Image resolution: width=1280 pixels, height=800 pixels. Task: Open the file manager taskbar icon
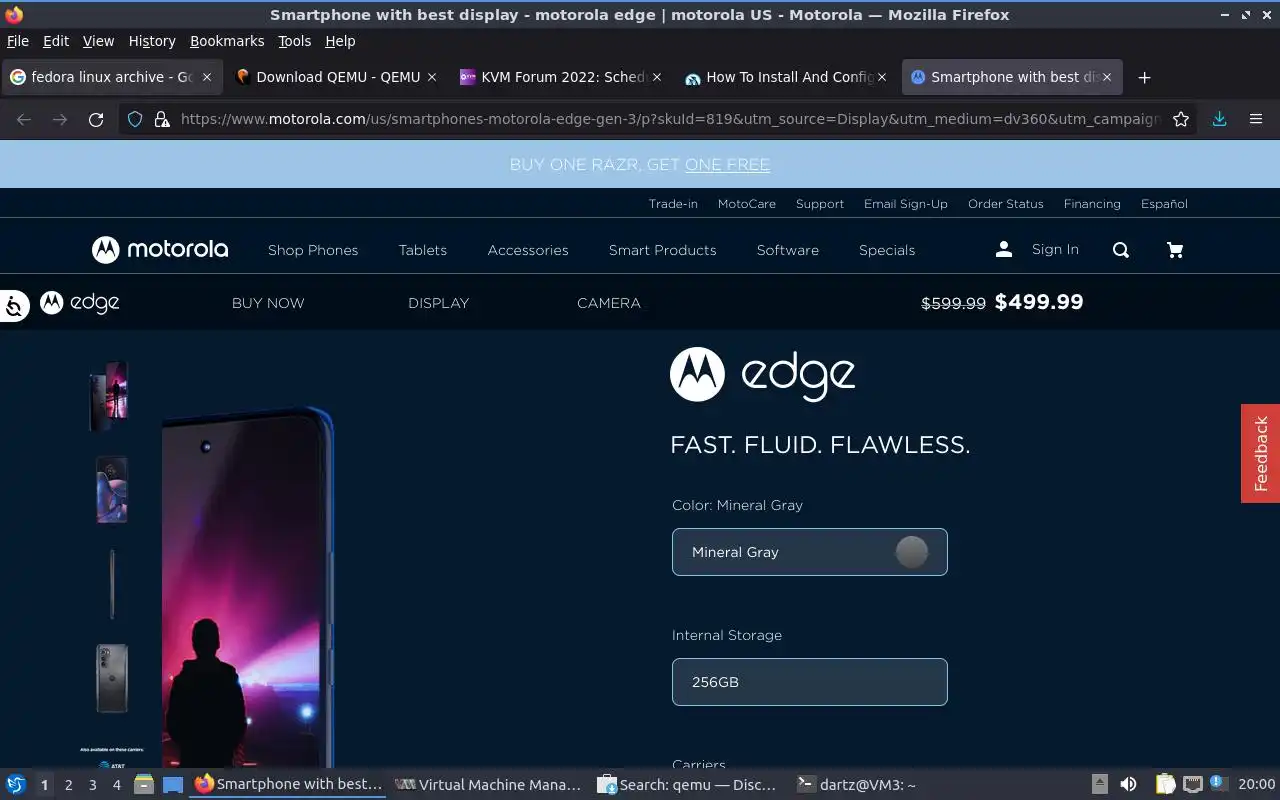[143, 785]
